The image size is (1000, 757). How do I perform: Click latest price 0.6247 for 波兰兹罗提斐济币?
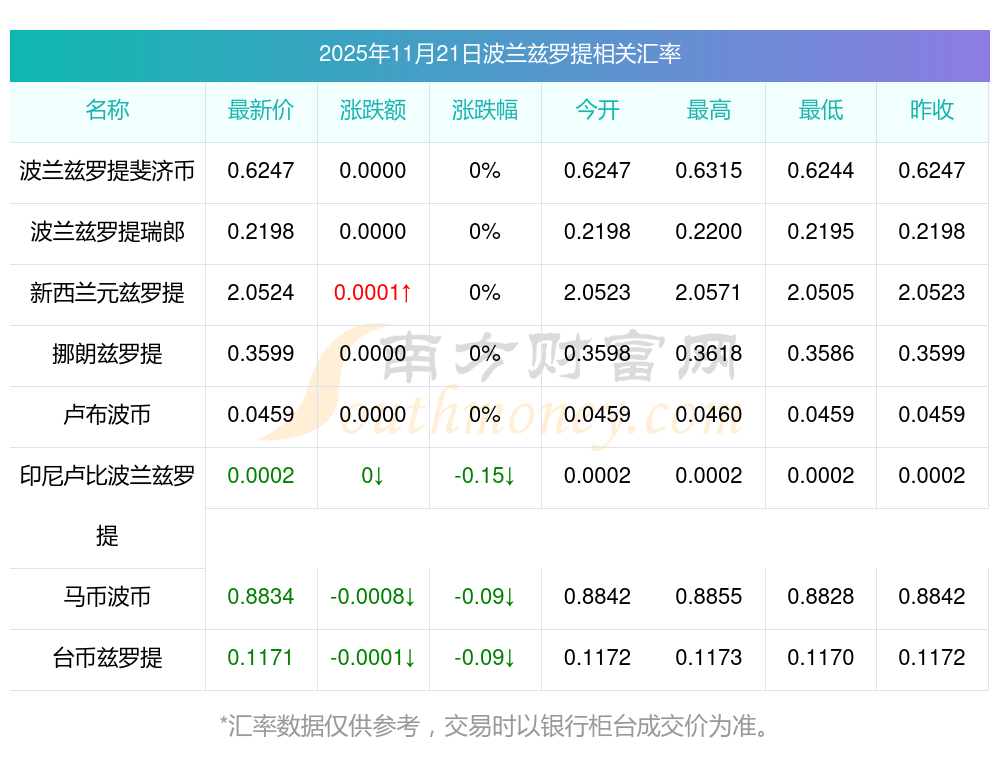pos(261,171)
